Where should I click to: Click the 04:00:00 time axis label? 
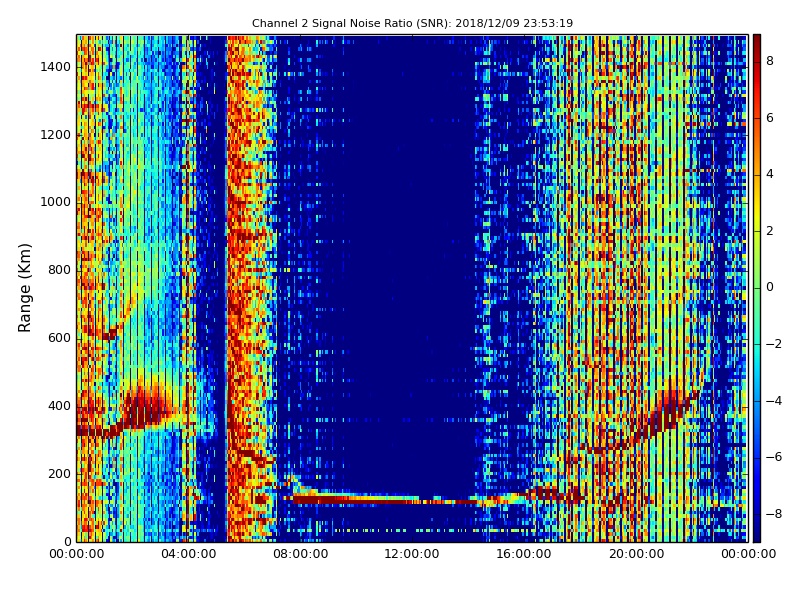(x=188, y=554)
